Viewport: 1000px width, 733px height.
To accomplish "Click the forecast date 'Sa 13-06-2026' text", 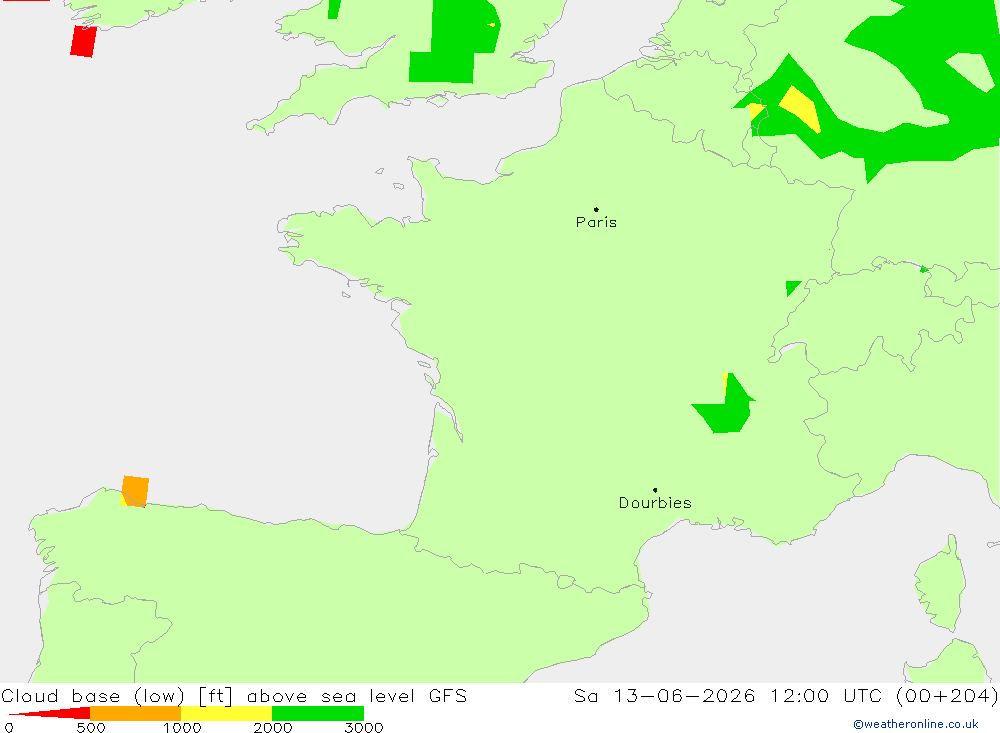I will [665, 695].
